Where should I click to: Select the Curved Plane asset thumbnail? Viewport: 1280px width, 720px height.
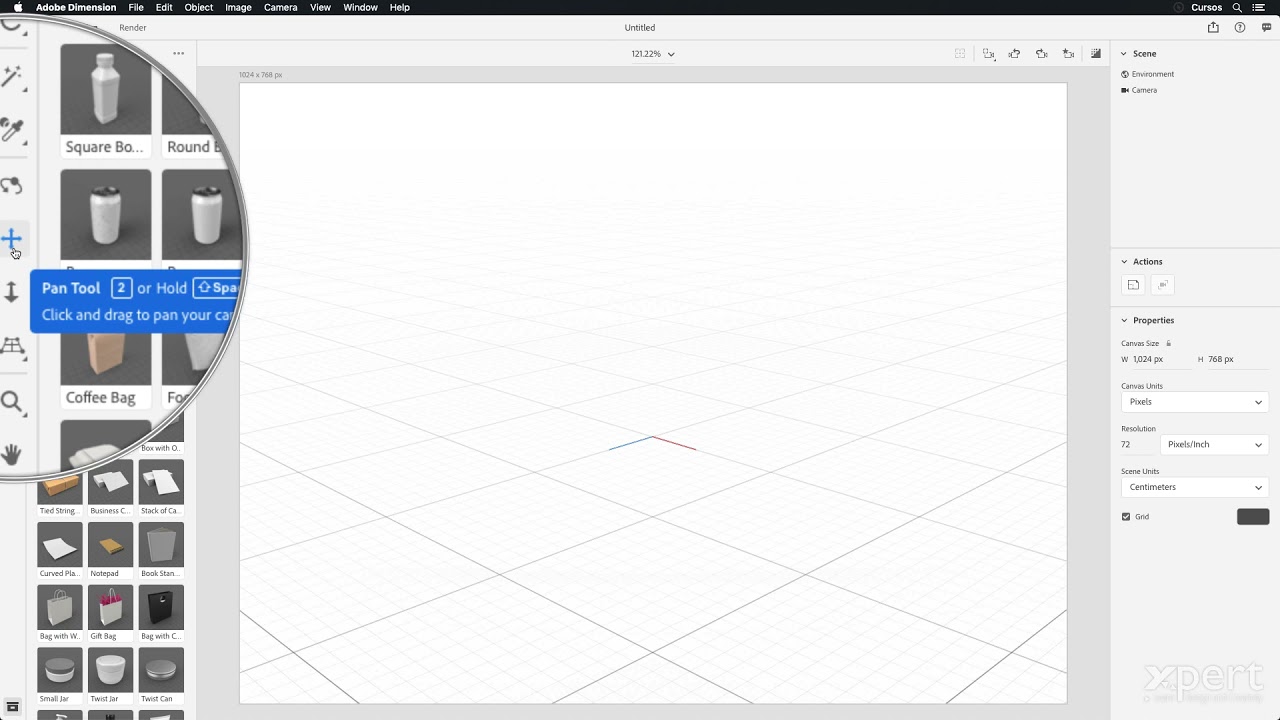click(60, 545)
